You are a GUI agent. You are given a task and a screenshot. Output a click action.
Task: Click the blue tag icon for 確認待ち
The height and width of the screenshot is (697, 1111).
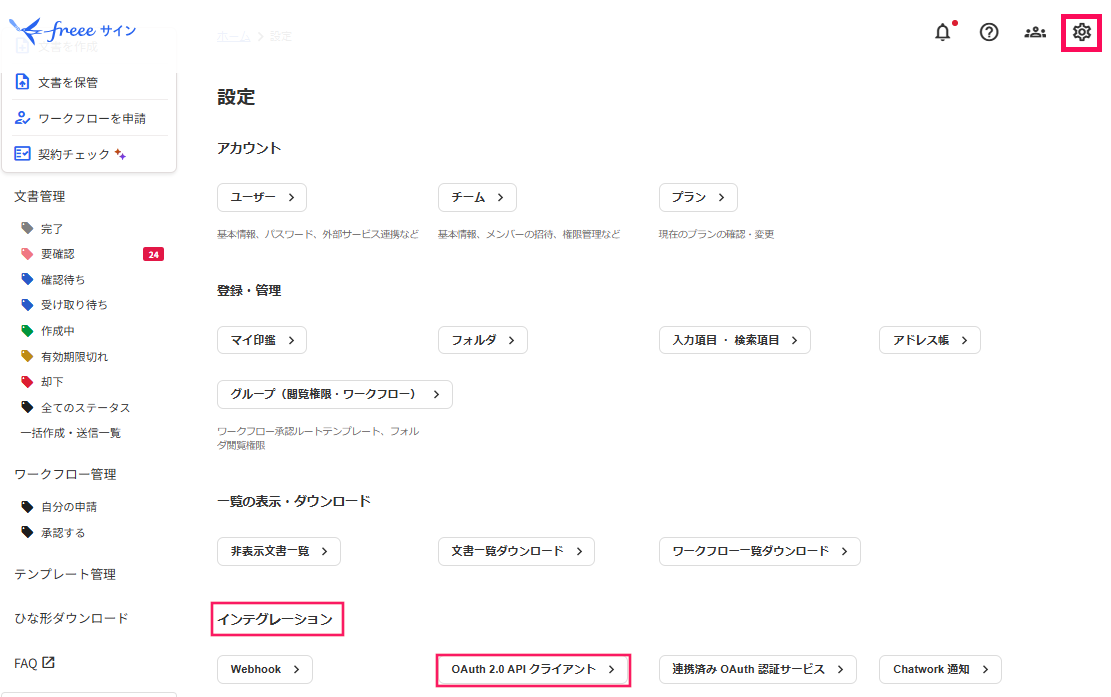pyautogui.click(x=27, y=279)
